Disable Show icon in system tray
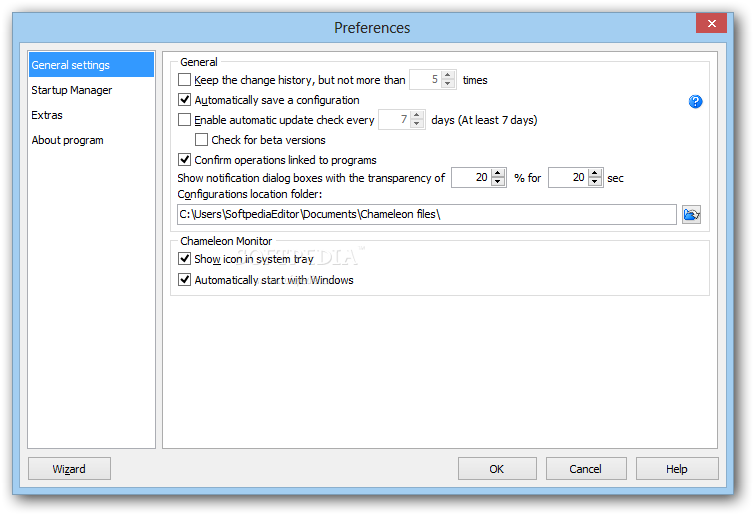 [x=184, y=259]
